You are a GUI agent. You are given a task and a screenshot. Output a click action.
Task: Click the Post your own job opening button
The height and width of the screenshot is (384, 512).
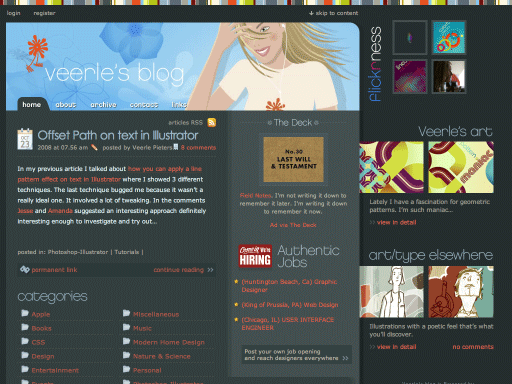click(x=296, y=355)
